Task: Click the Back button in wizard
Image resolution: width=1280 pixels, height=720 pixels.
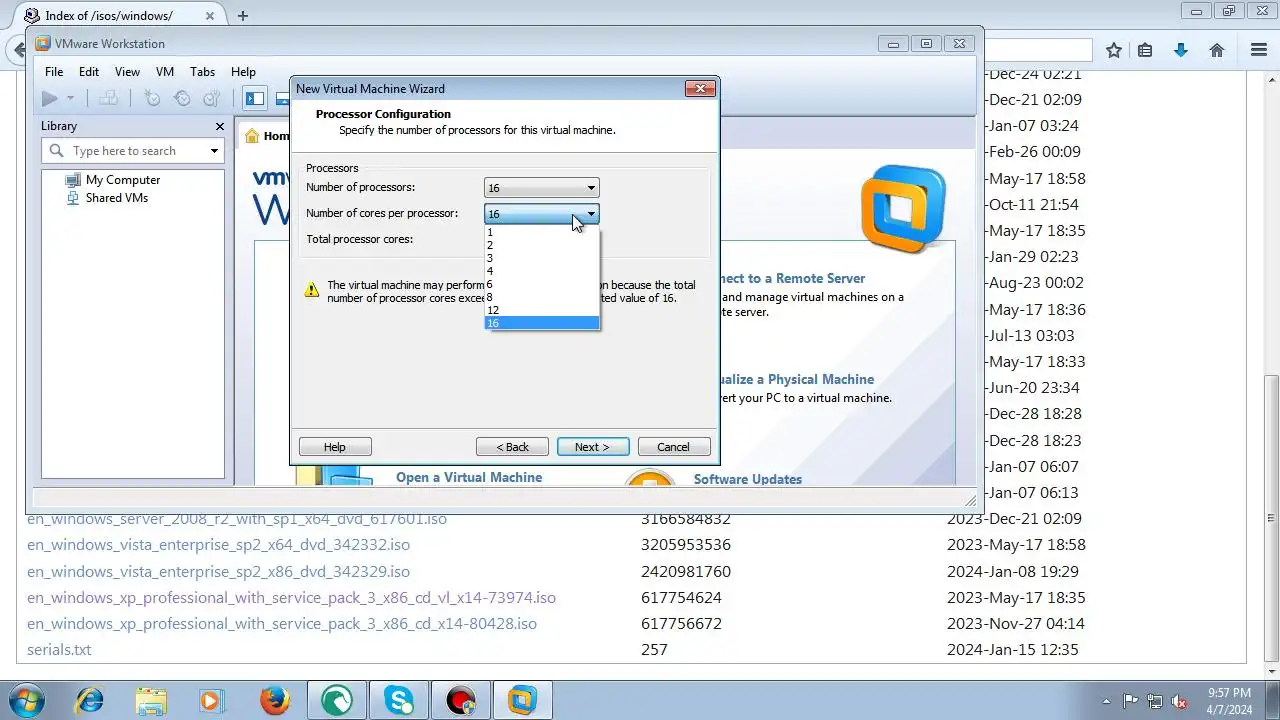Action: click(x=512, y=447)
